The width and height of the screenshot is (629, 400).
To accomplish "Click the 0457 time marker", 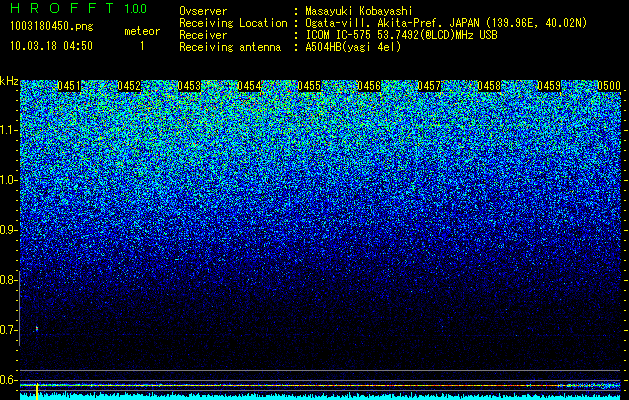I will click(429, 86).
